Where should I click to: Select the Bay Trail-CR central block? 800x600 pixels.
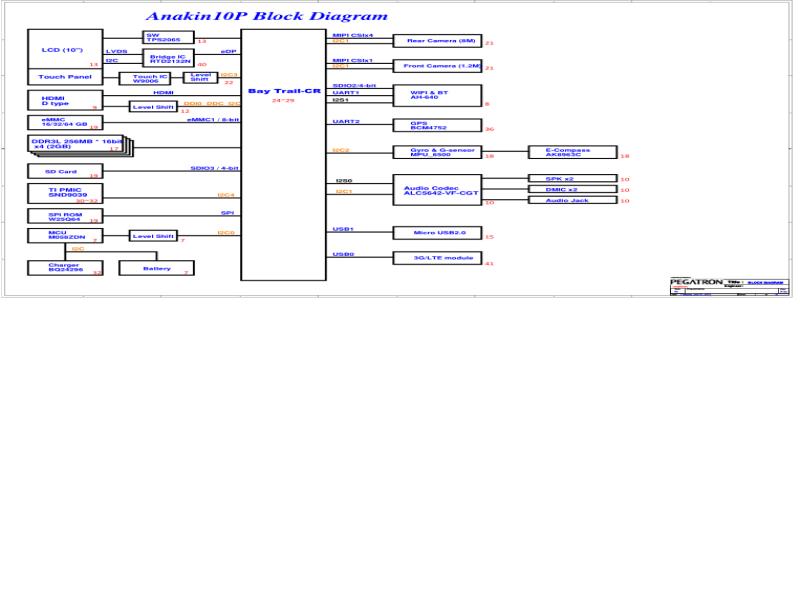pyautogui.click(x=283, y=155)
